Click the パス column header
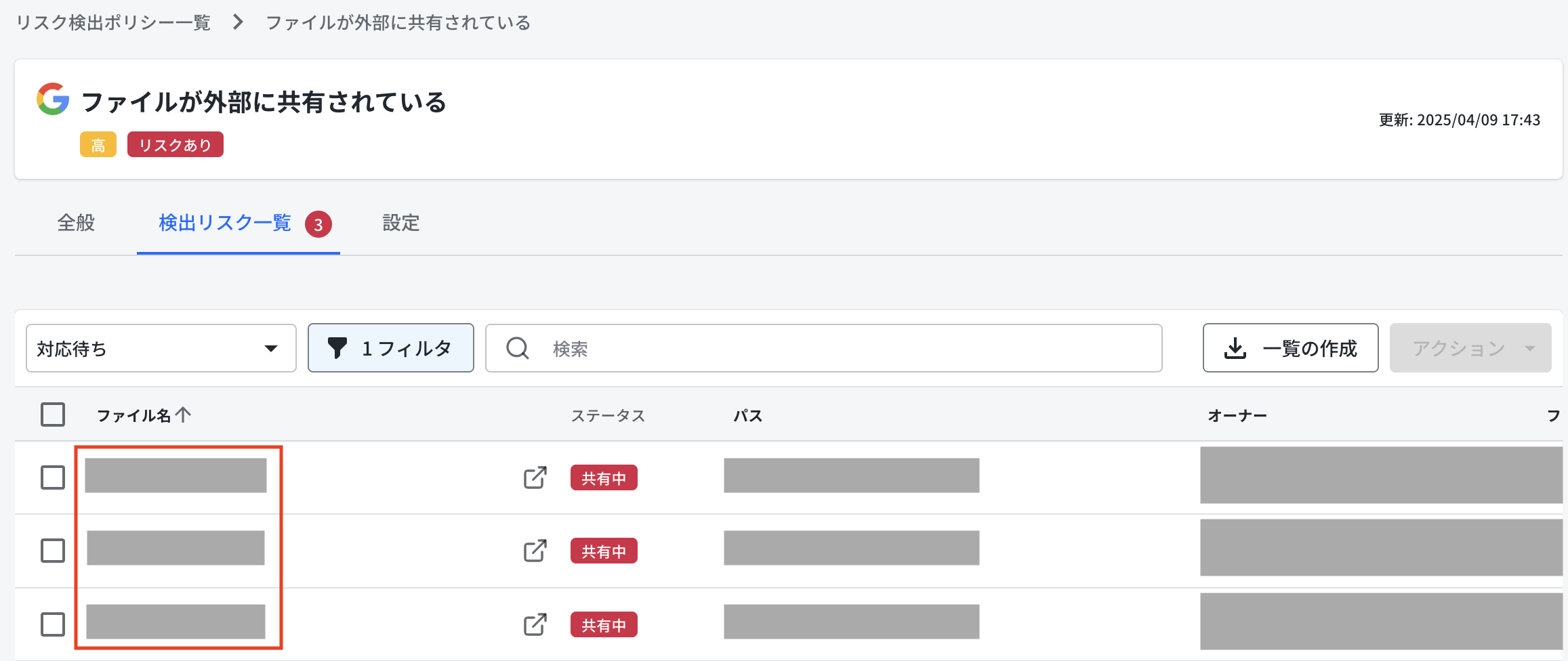Image resolution: width=1568 pixels, height=661 pixels. [748, 415]
